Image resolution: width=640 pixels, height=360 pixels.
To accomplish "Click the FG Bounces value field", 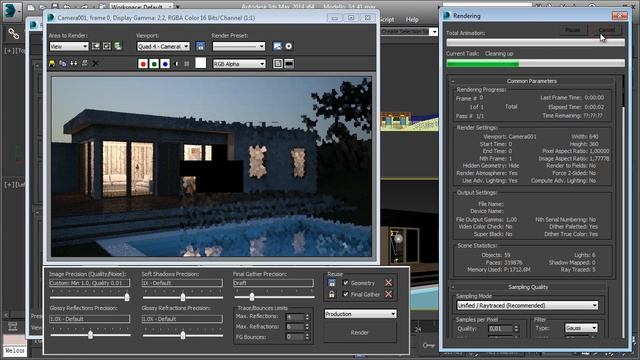I will click(x=295, y=337).
